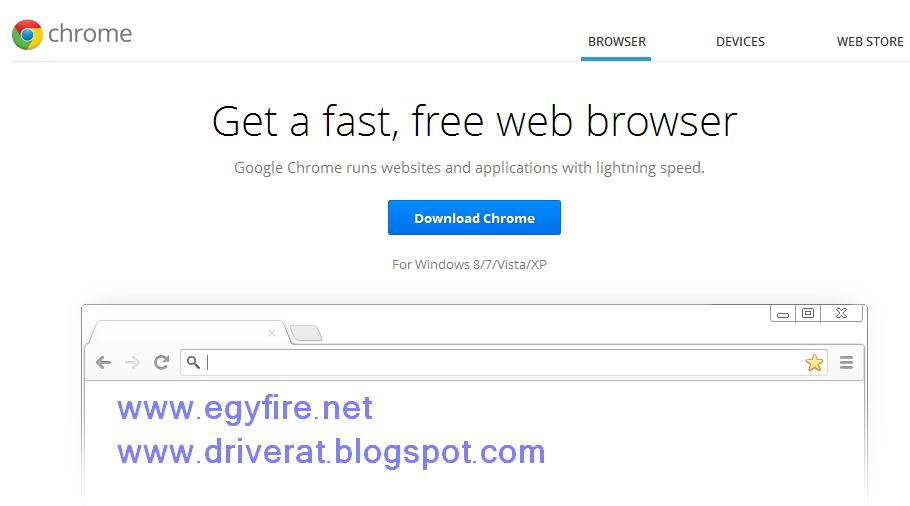
Task: Open a new tab with small tab button
Action: click(306, 333)
